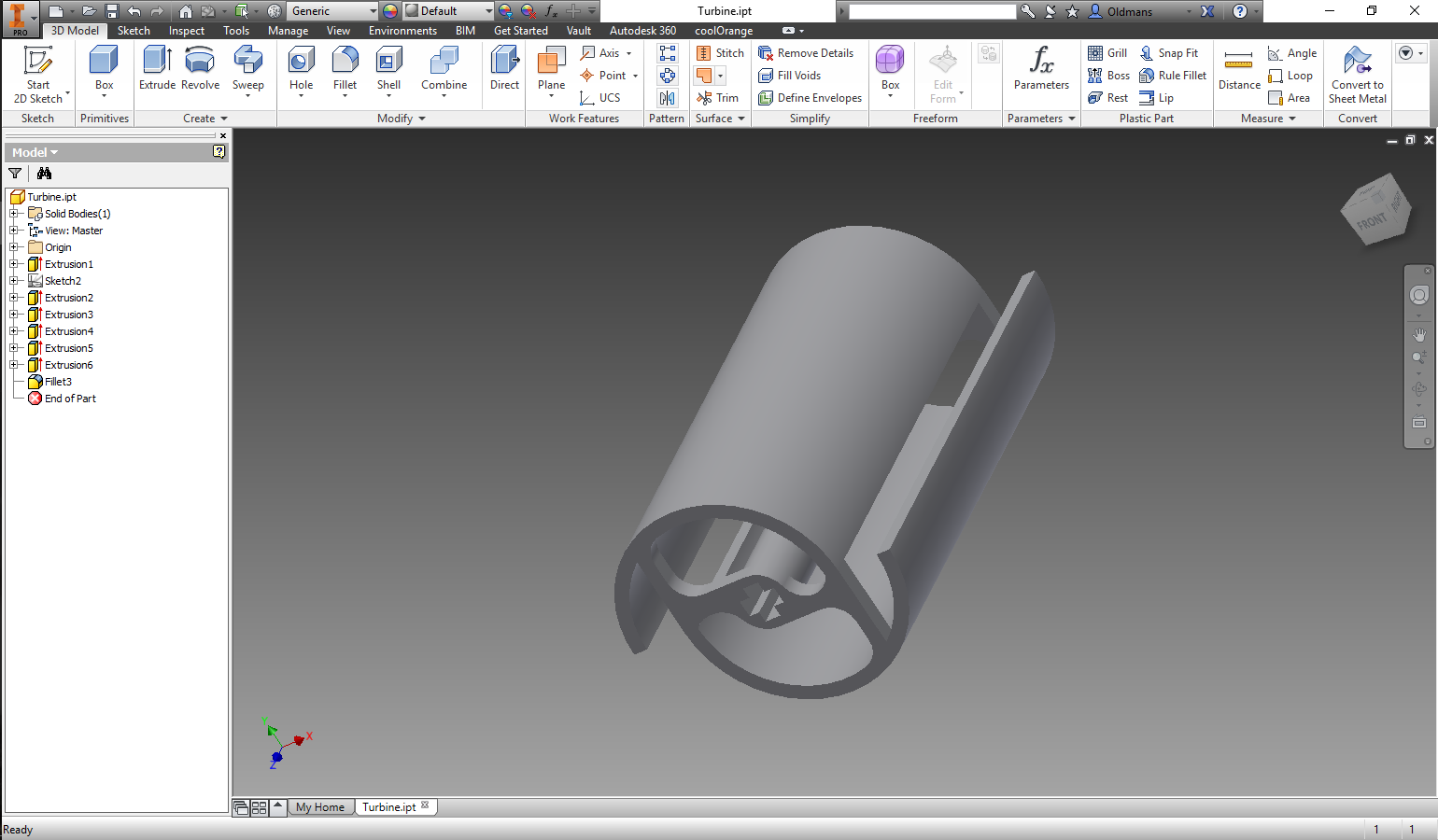Image resolution: width=1438 pixels, height=840 pixels.
Task: Select End of Part marker
Action: (x=62, y=399)
